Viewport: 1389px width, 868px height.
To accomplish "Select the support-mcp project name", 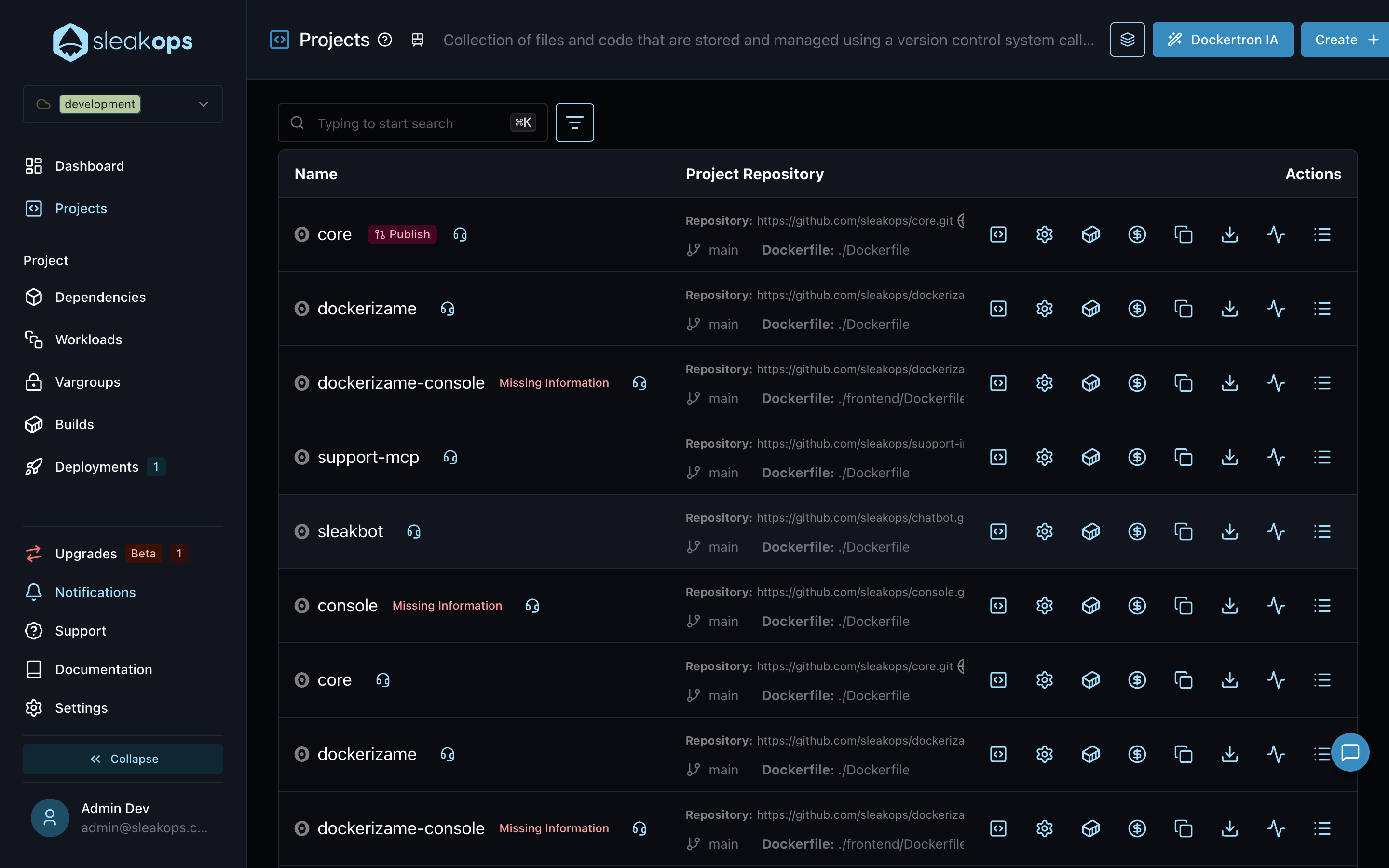I will click(368, 457).
